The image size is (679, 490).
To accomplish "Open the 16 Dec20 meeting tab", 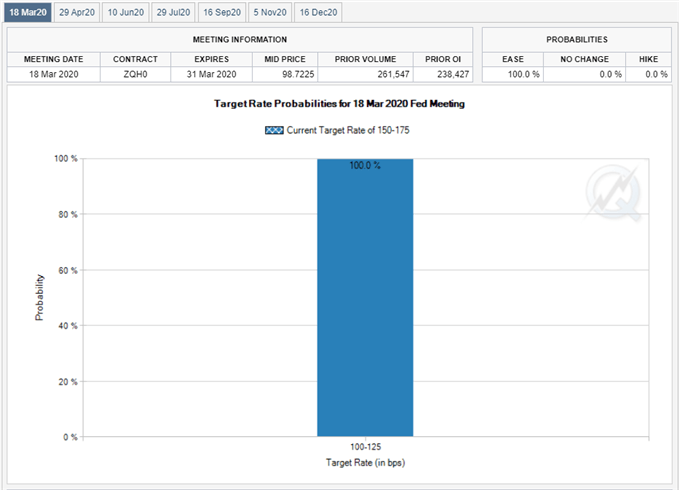I will coord(318,13).
